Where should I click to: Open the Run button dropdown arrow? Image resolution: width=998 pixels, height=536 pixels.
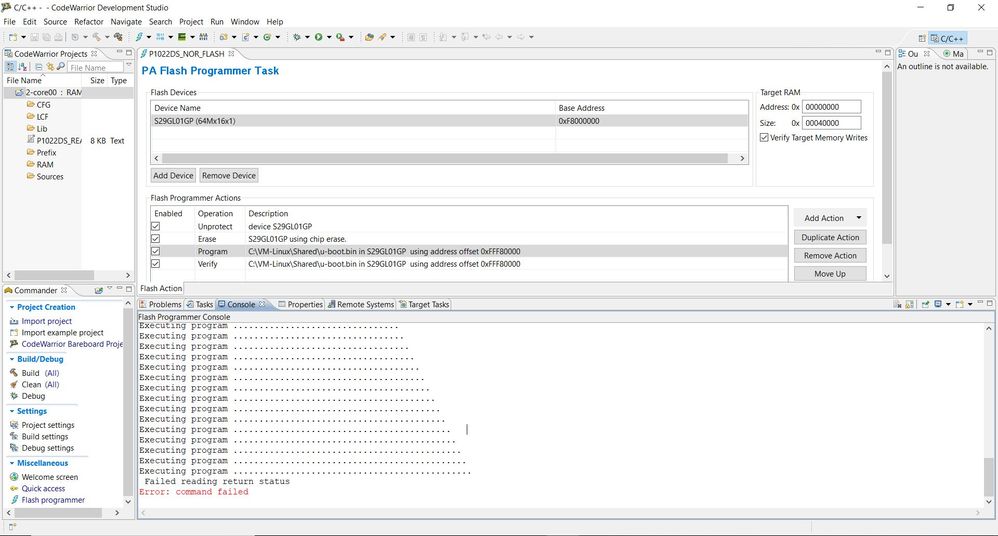[329, 37]
